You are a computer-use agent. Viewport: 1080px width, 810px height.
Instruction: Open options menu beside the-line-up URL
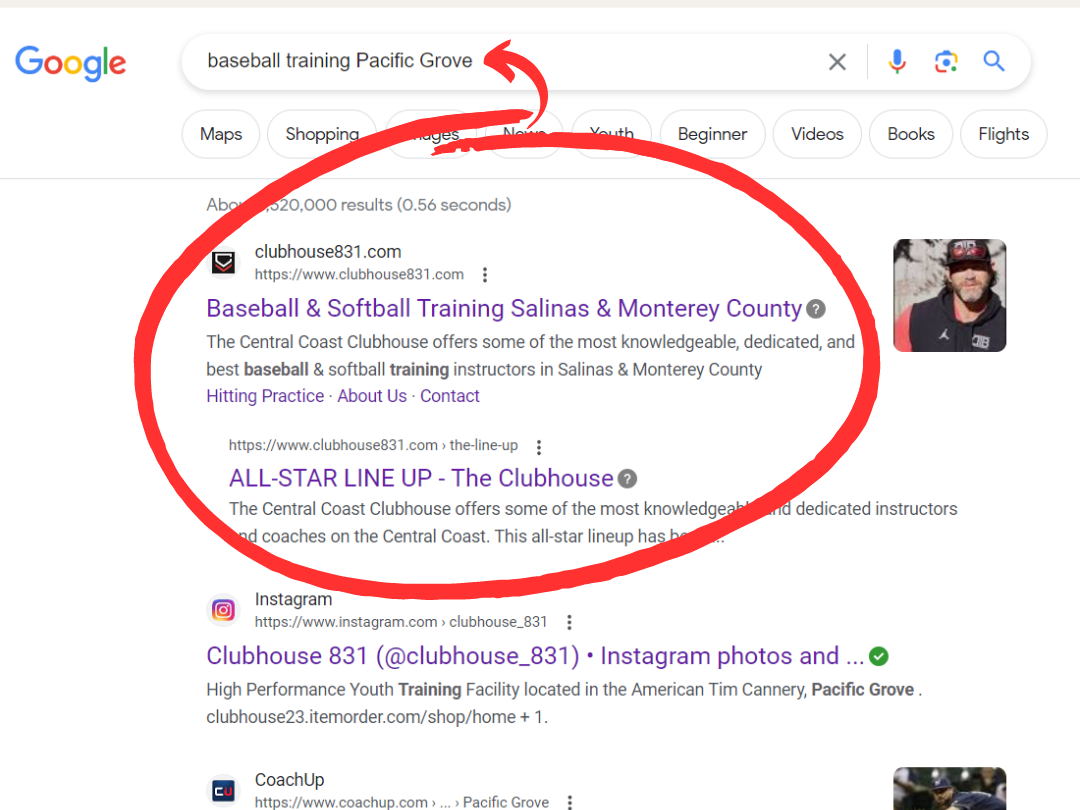[x=539, y=447]
